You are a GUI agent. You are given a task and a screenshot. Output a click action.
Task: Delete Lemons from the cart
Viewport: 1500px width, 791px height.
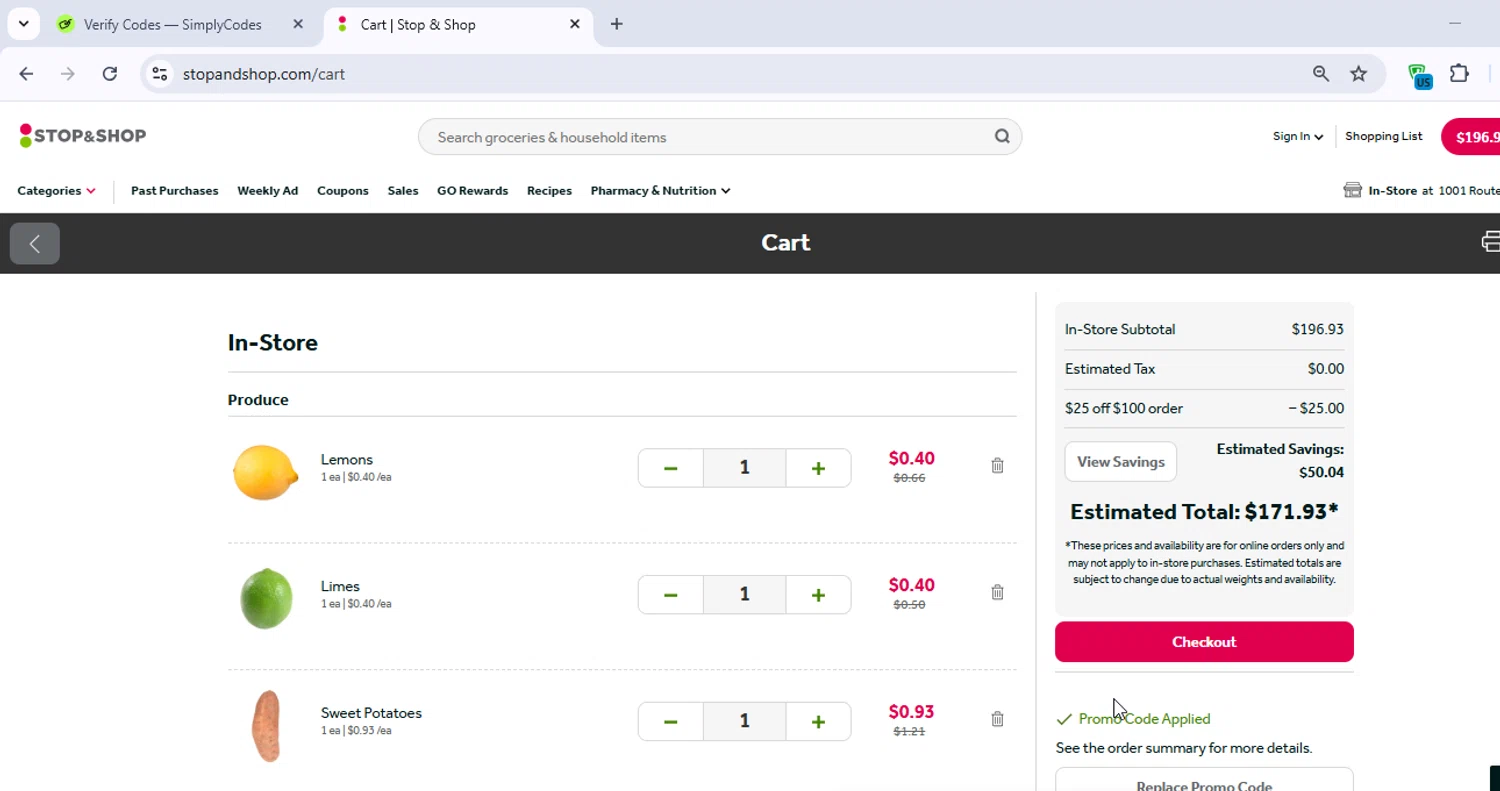(997, 466)
